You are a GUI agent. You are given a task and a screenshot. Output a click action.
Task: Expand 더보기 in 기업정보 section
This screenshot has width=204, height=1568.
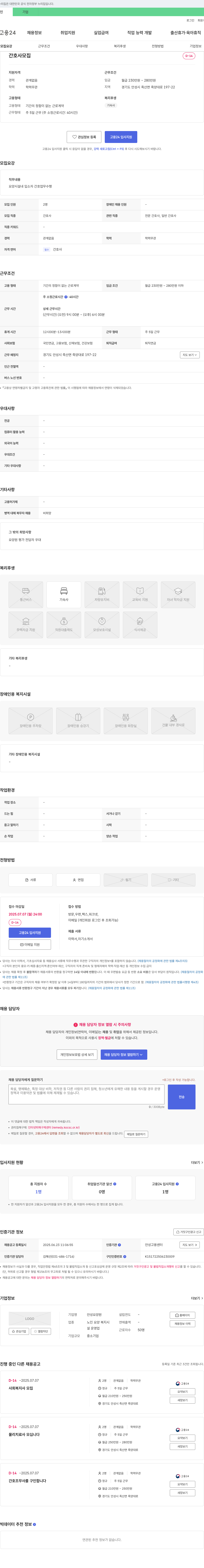coord(197,1298)
